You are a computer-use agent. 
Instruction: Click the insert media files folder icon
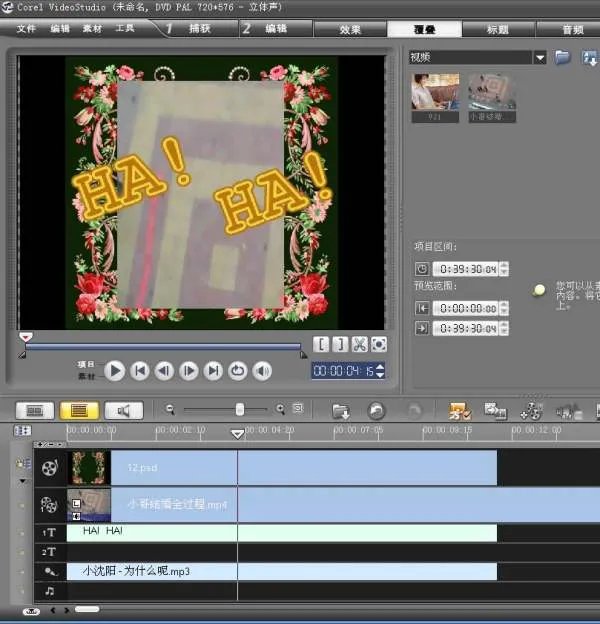coord(341,410)
